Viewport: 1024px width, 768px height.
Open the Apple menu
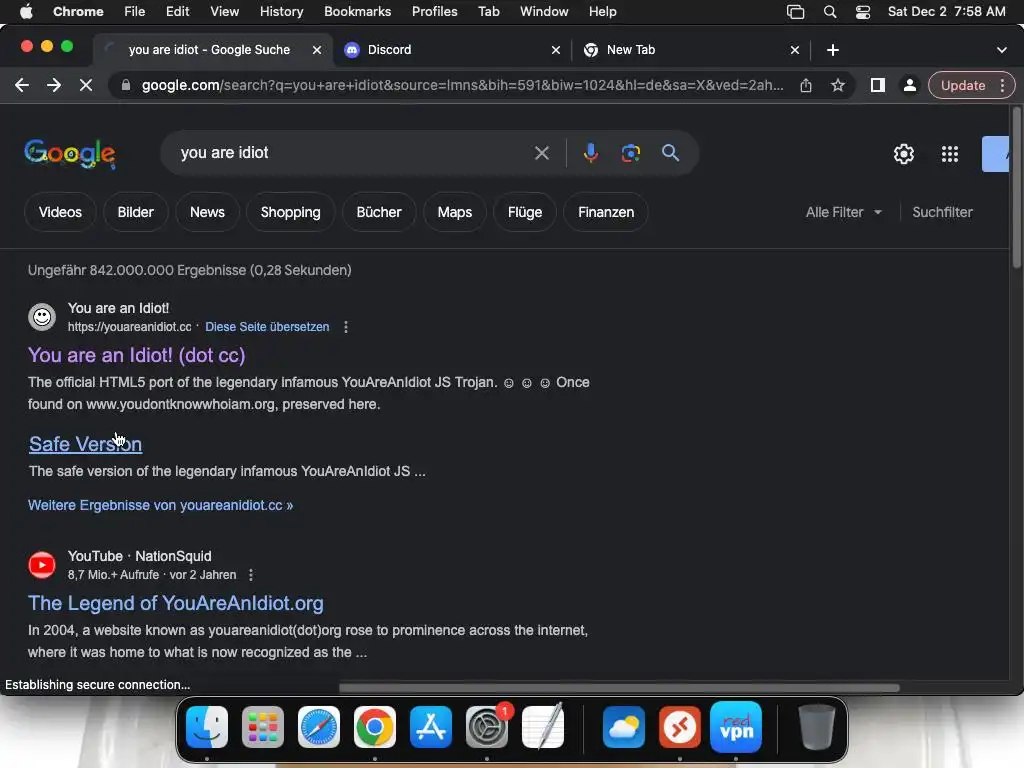click(26, 11)
